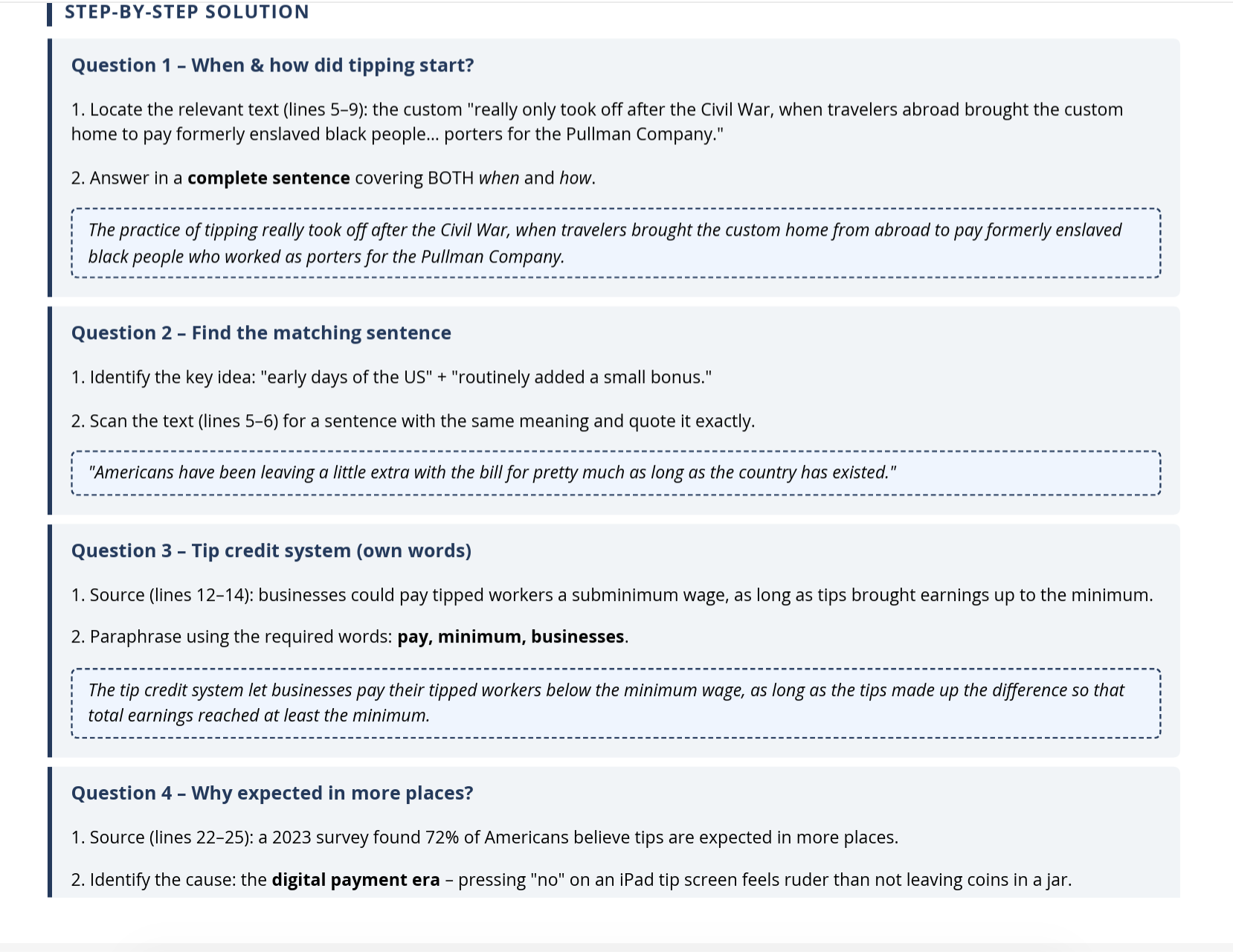Click the tip credit system answer box
1233x952 pixels.
616,703
